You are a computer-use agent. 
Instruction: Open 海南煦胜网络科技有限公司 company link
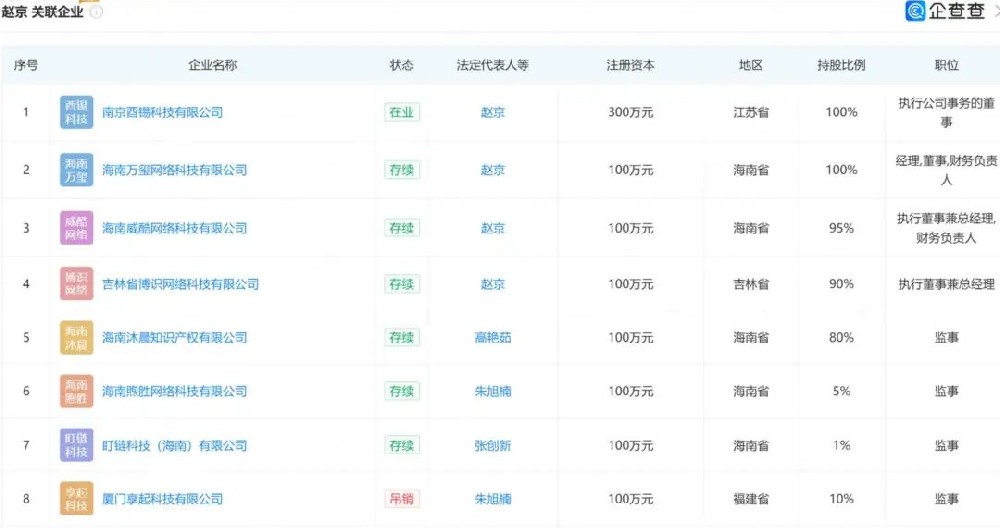(x=175, y=391)
